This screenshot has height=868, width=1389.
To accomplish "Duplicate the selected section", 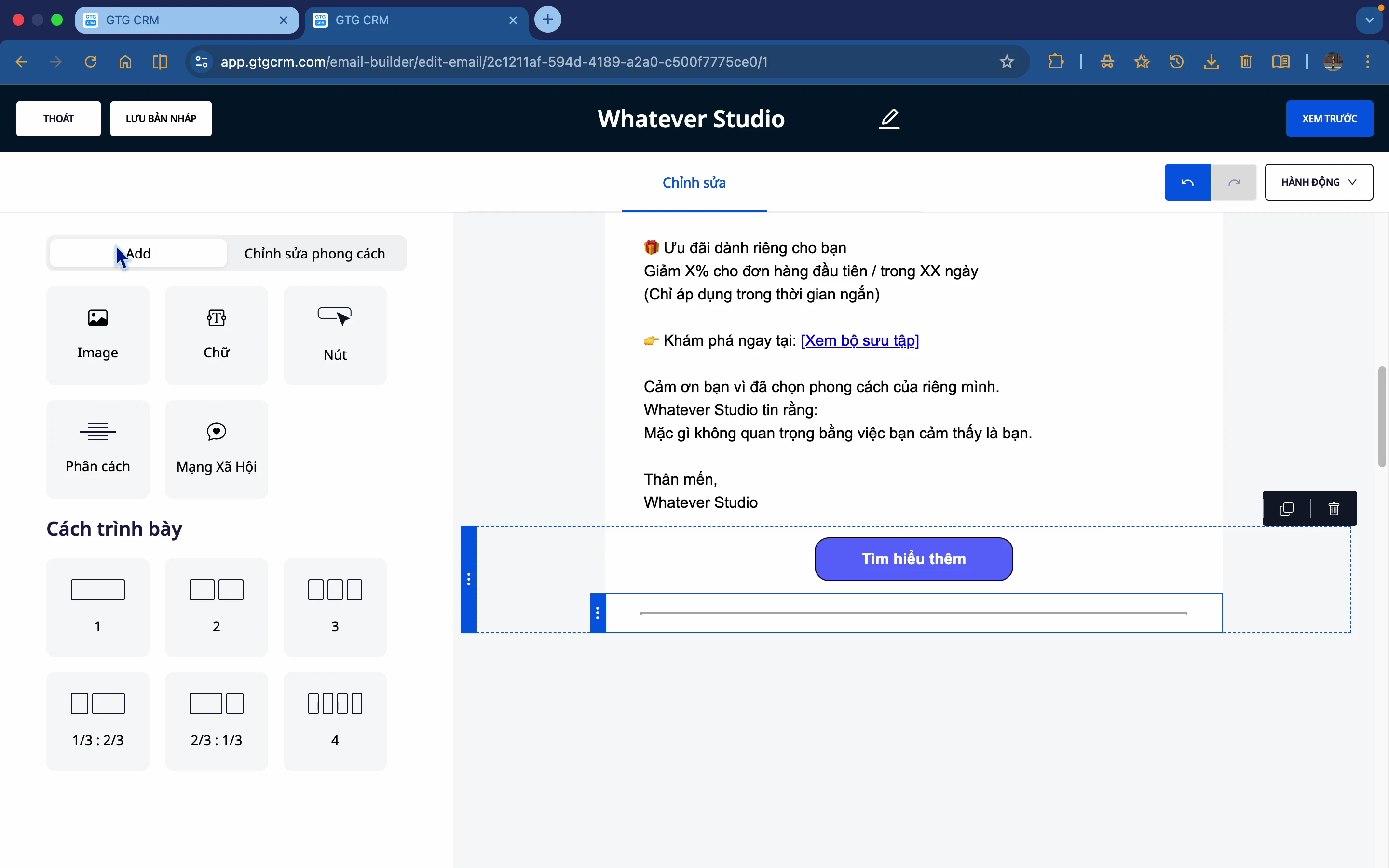I will coord(1286,509).
